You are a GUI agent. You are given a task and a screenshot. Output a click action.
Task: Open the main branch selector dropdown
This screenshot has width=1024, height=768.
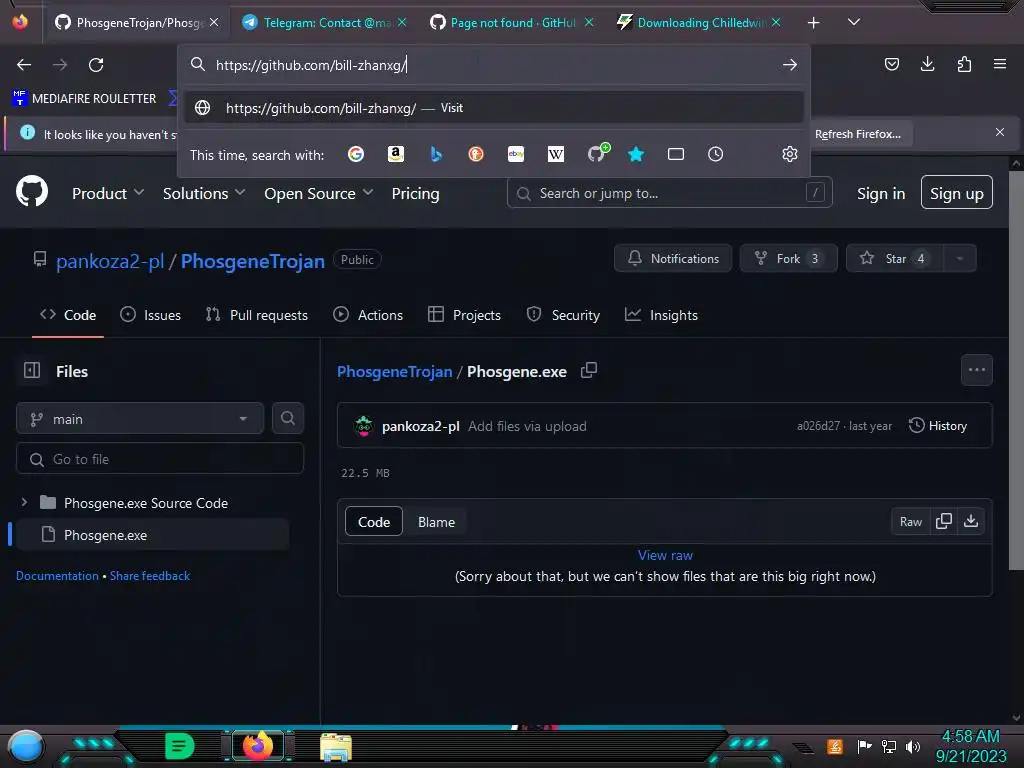click(x=140, y=419)
